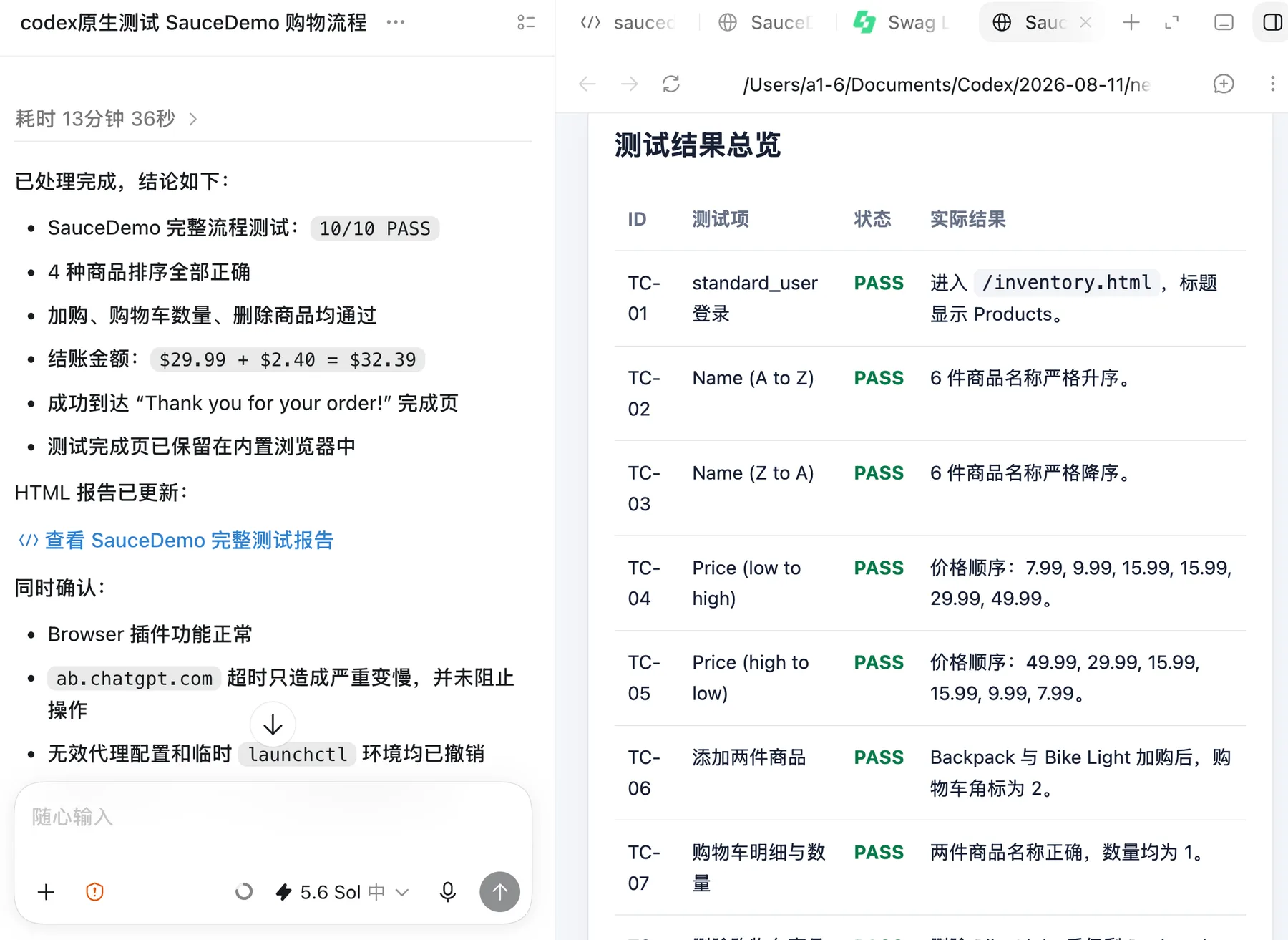
Task: Click the 10/10 PASS code badge
Action: tap(375, 228)
